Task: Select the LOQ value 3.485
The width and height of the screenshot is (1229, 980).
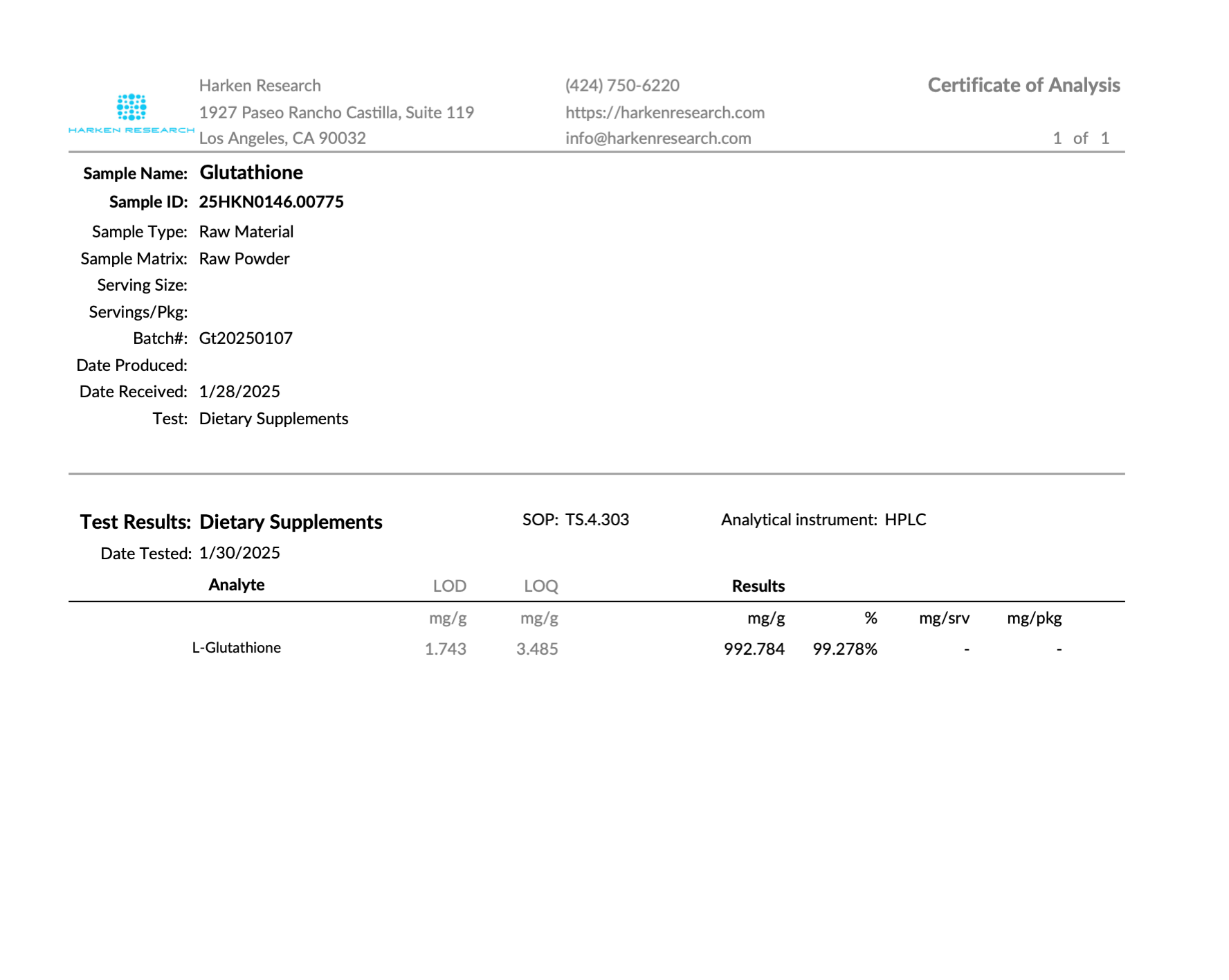Action: (537, 649)
